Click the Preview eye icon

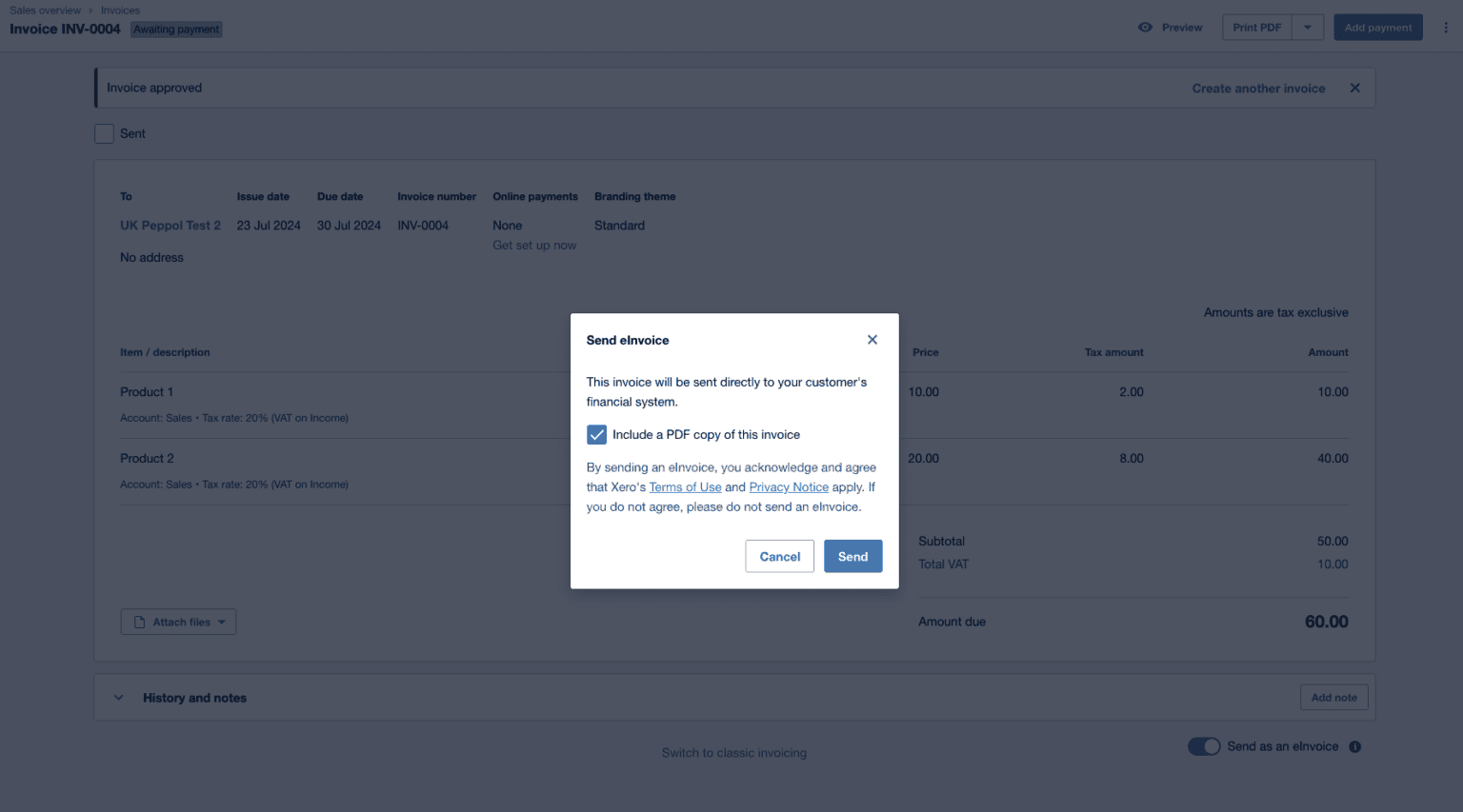1145,27
